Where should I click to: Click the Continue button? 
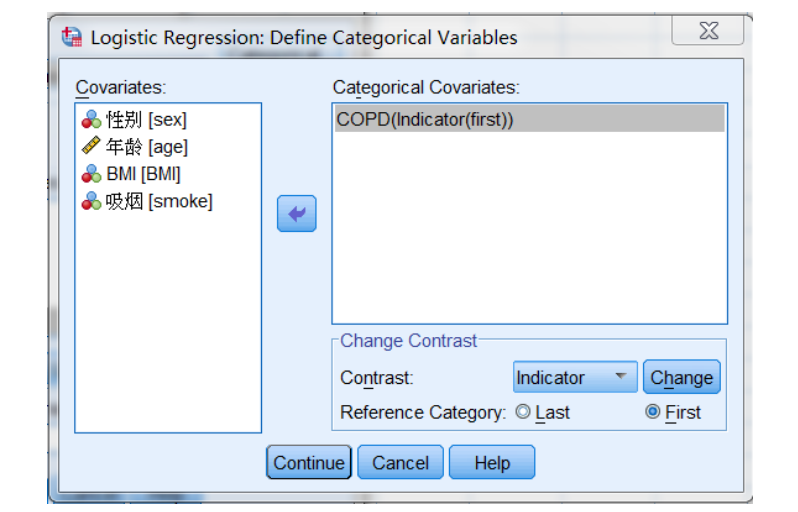click(309, 463)
